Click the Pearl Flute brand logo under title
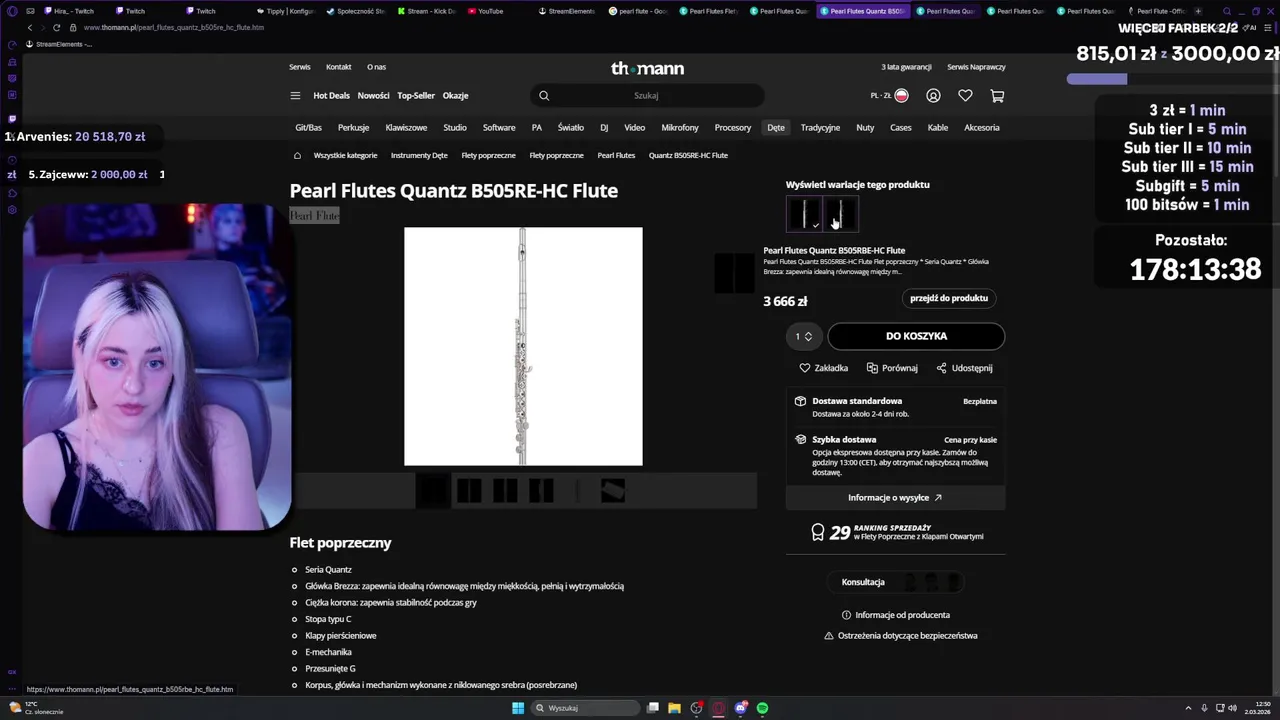 pyautogui.click(x=314, y=216)
